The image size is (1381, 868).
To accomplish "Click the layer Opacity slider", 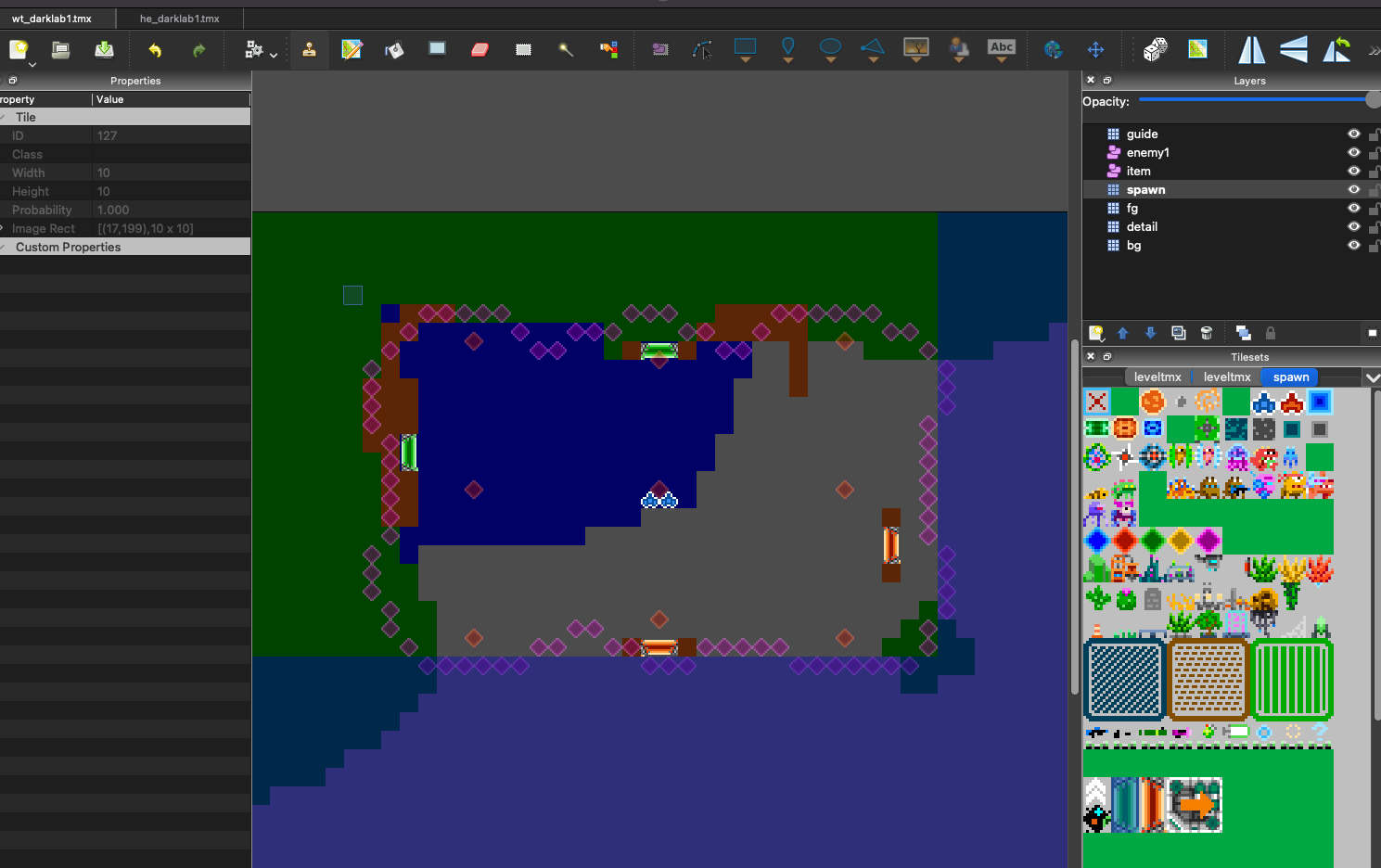I will pyautogui.click(x=1252, y=100).
